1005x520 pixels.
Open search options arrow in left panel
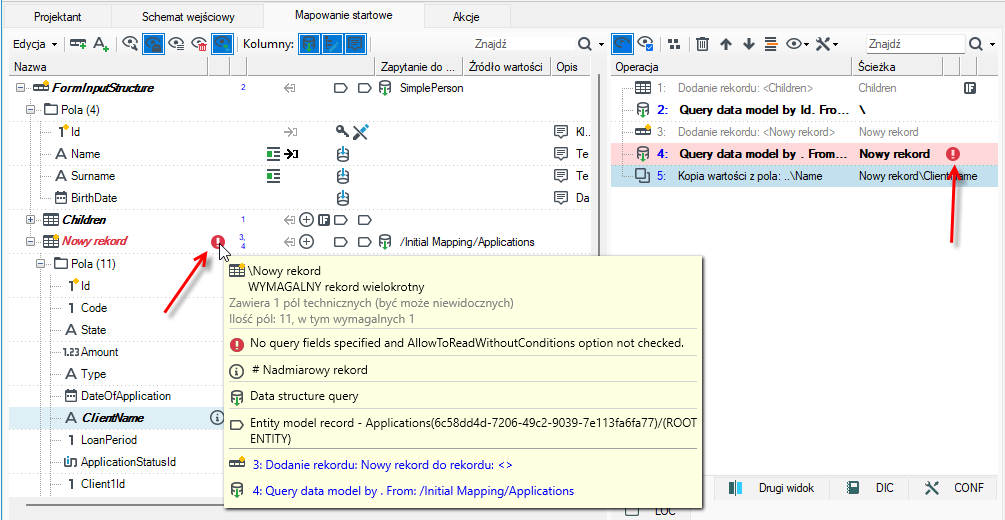coord(601,44)
